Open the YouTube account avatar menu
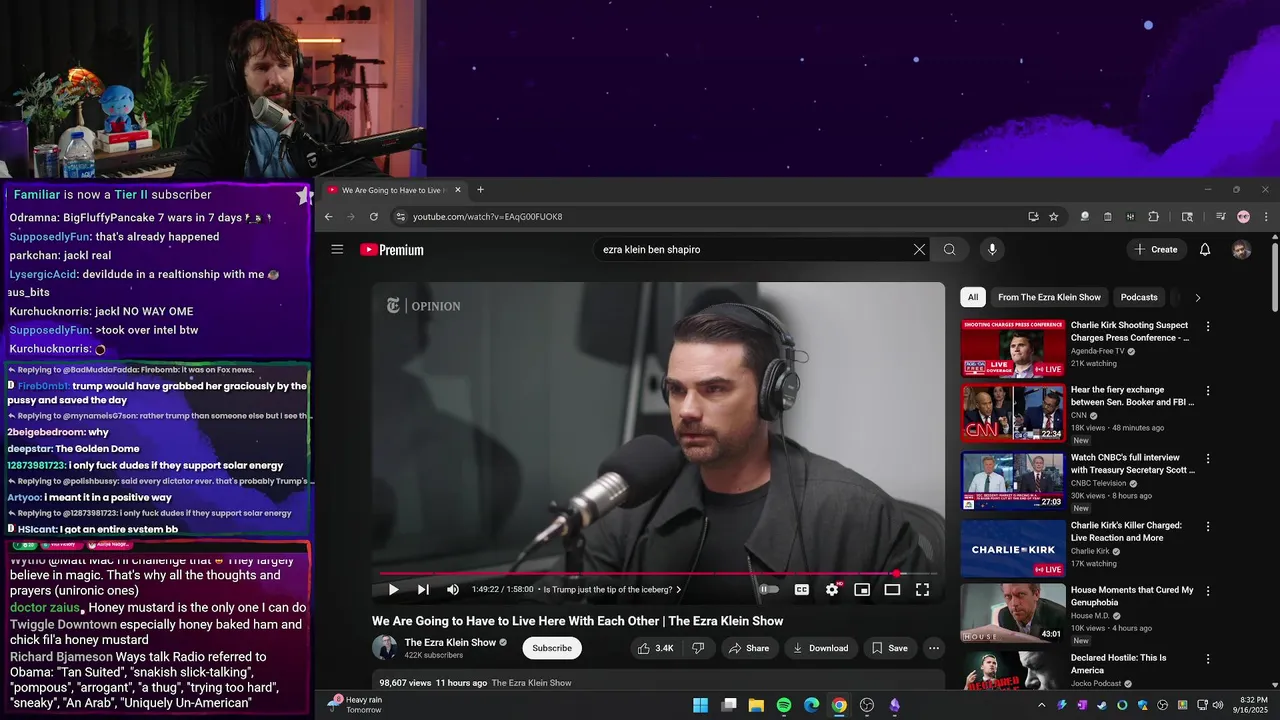Image resolution: width=1280 pixels, height=720 pixels. click(x=1241, y=249)
